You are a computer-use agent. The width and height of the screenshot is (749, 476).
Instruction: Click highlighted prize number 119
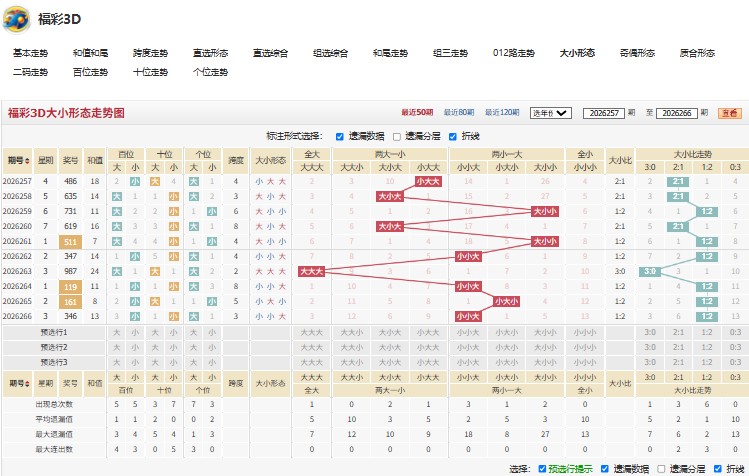(71, 287)
